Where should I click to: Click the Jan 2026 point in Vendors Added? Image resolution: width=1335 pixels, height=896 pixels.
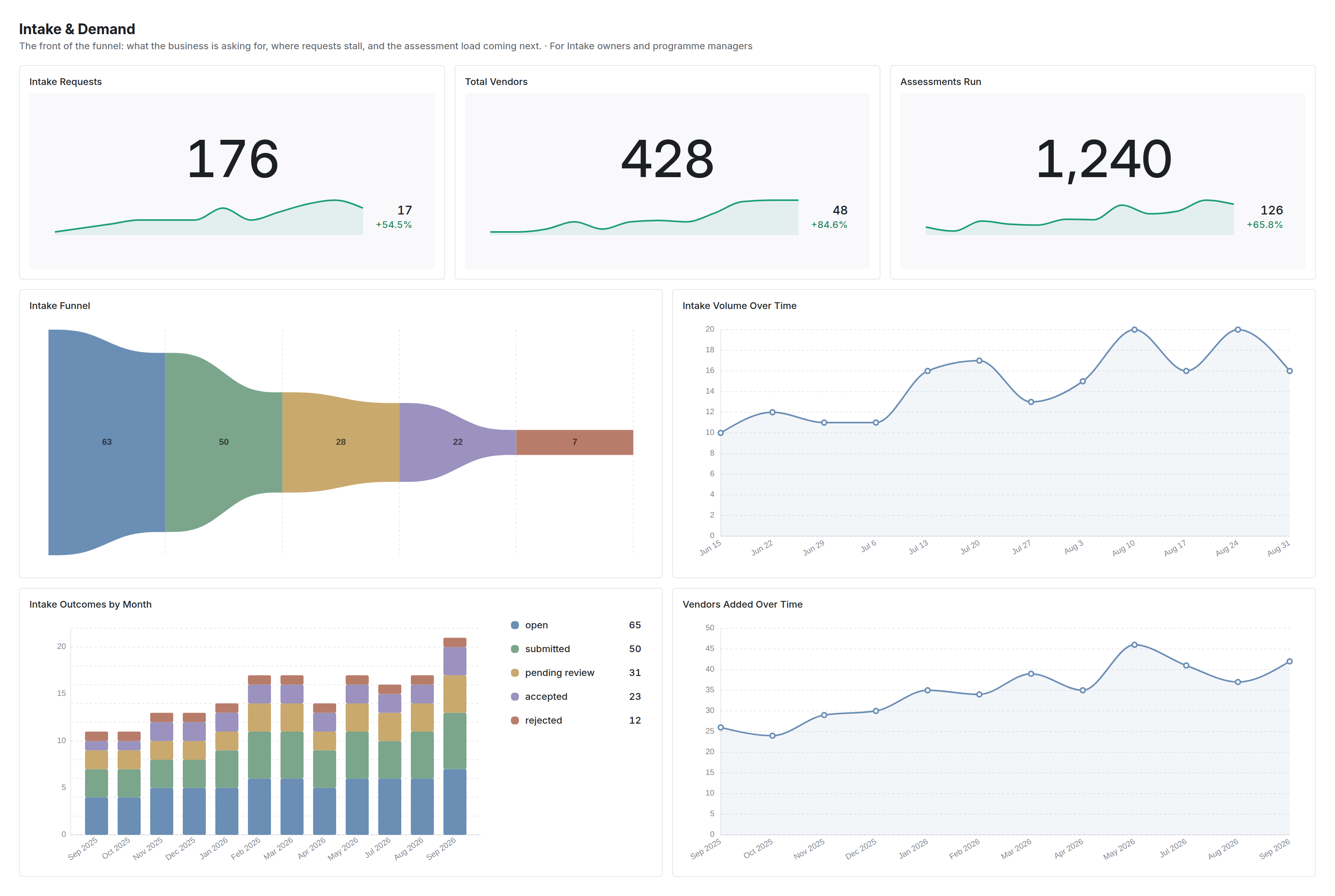[x=927, y=690]
